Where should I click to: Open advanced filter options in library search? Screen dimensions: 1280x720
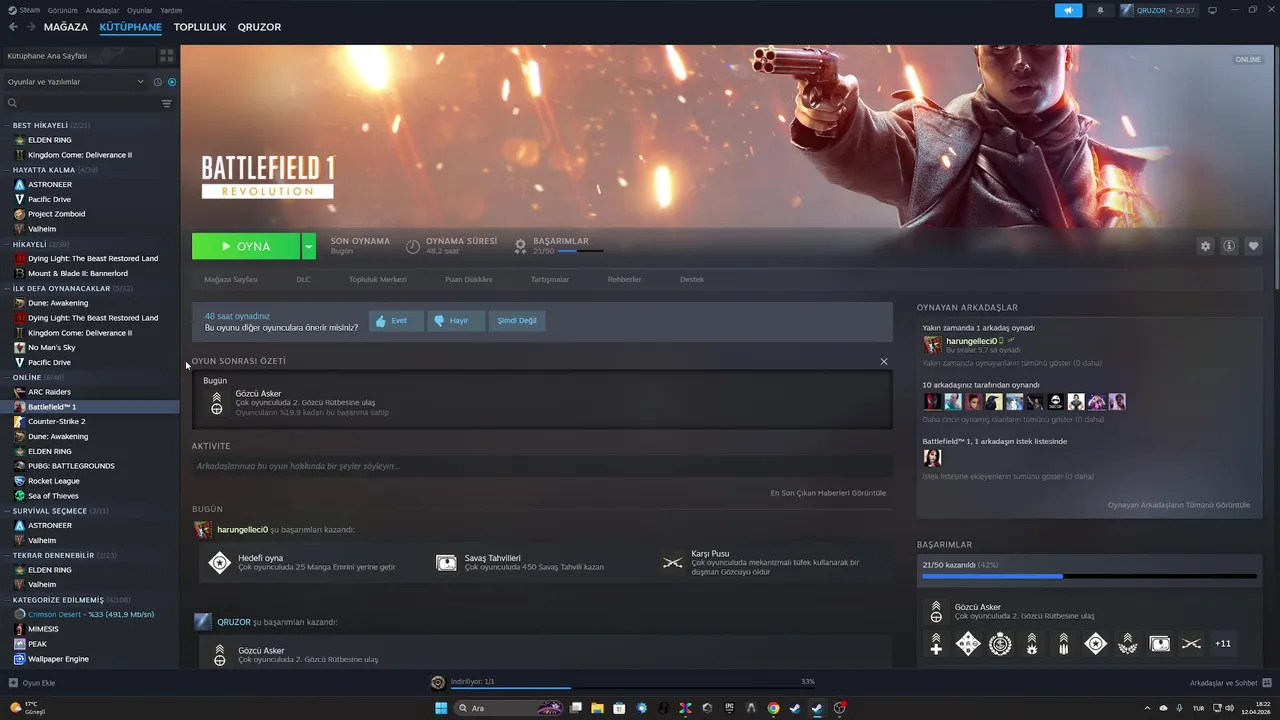point(166,103)
